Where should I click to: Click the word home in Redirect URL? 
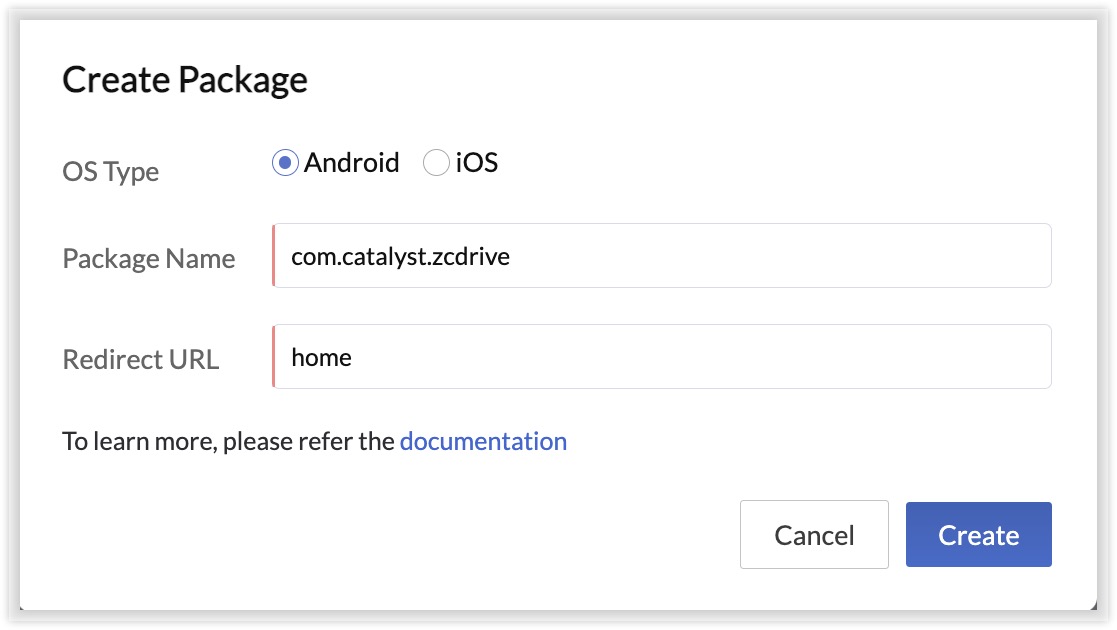pyautogui.click(x=321, y=357)
